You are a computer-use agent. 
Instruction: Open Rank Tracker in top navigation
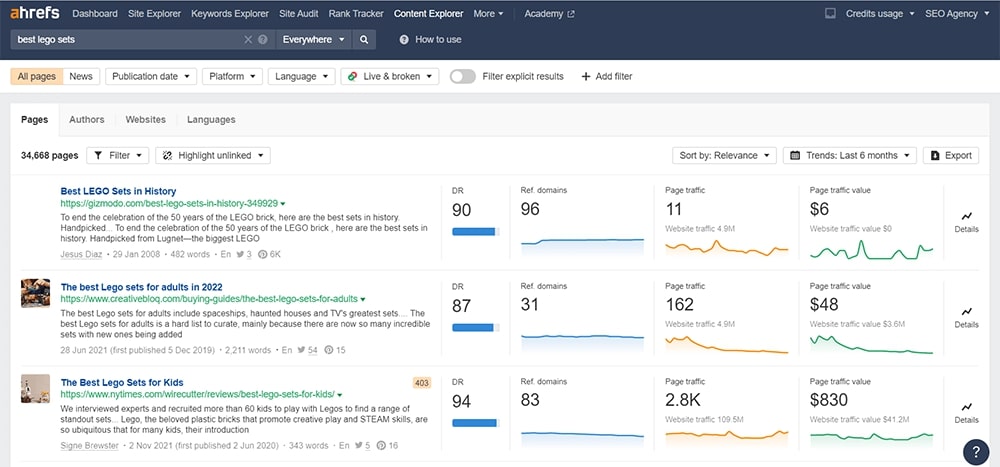[x=356, y=13]
